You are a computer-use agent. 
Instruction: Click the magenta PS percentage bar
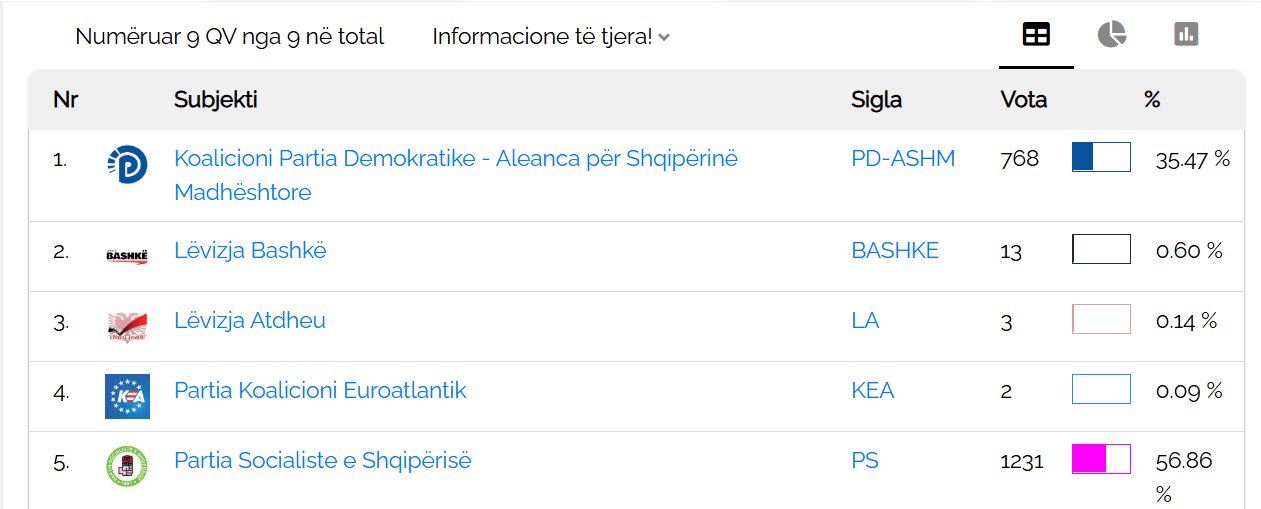[x=1101, y=459]
